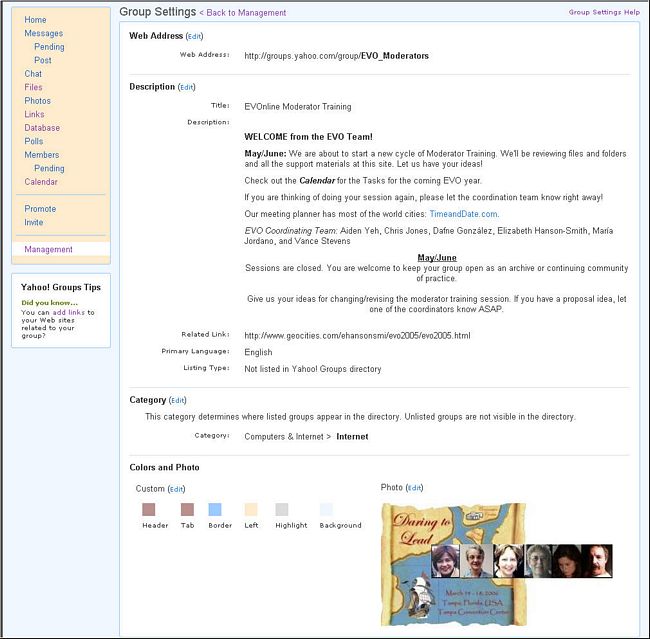This screenshot has height=639, width=650.
Task: Click the add links tip link
Action: pos(68,312)
